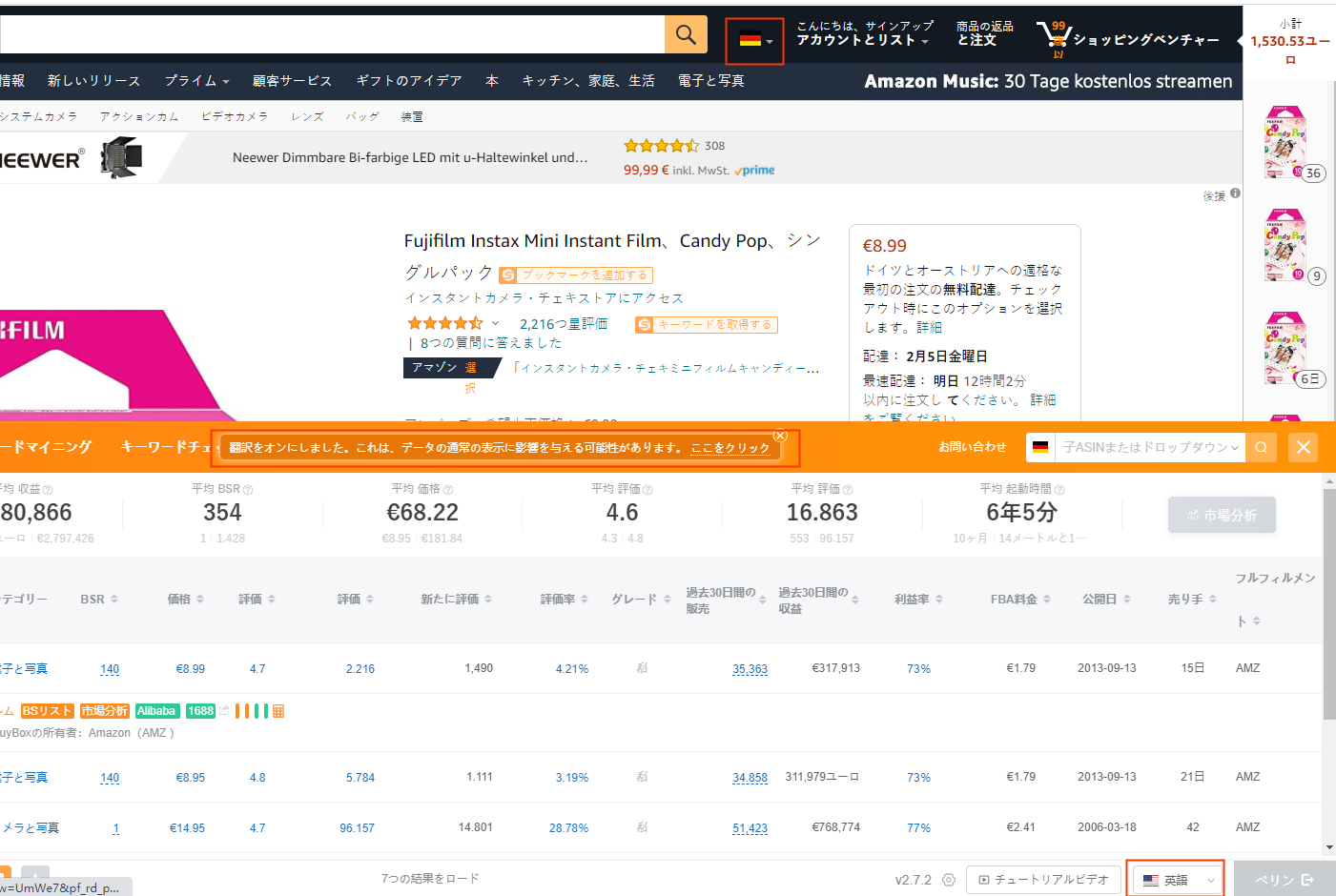Open the ギフトのアイデア nav item
Screen dimensions: 1336x896
[x=408, y=81]
